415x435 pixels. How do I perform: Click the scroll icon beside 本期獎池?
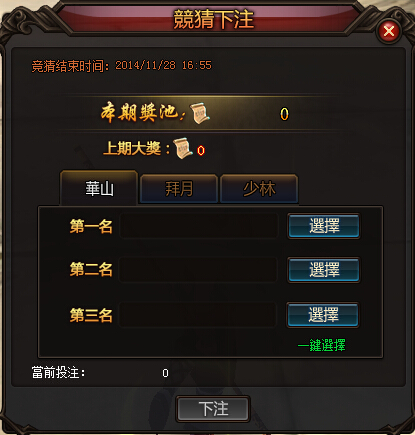[x=200, y=113]
